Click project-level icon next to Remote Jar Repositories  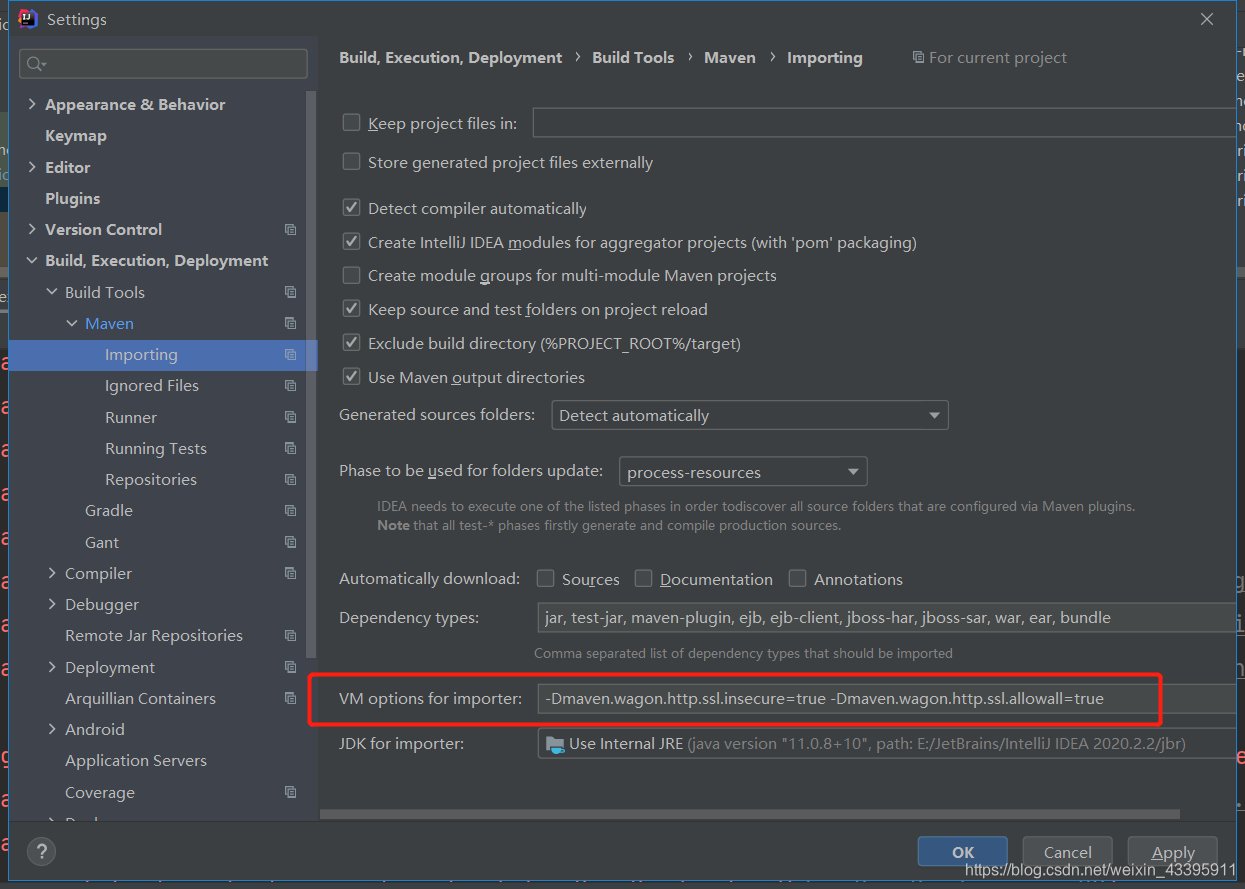click(290, 635)
